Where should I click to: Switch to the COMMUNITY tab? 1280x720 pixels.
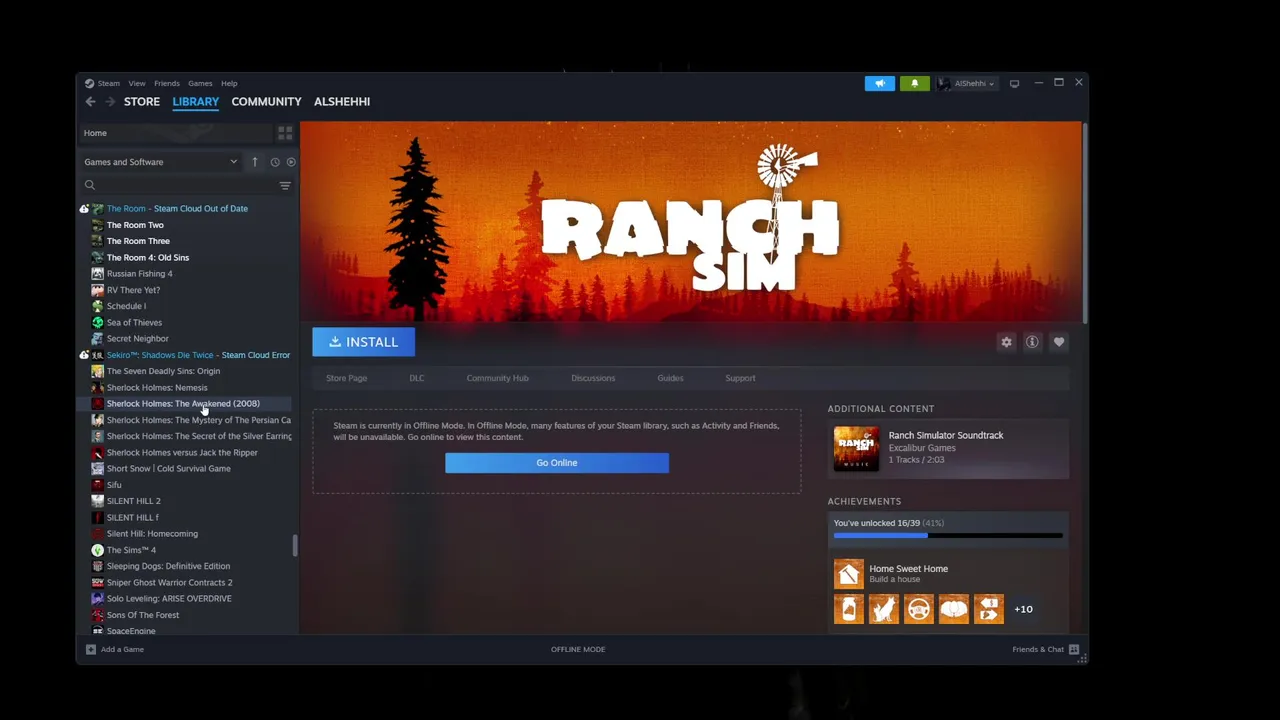point(266,102)
